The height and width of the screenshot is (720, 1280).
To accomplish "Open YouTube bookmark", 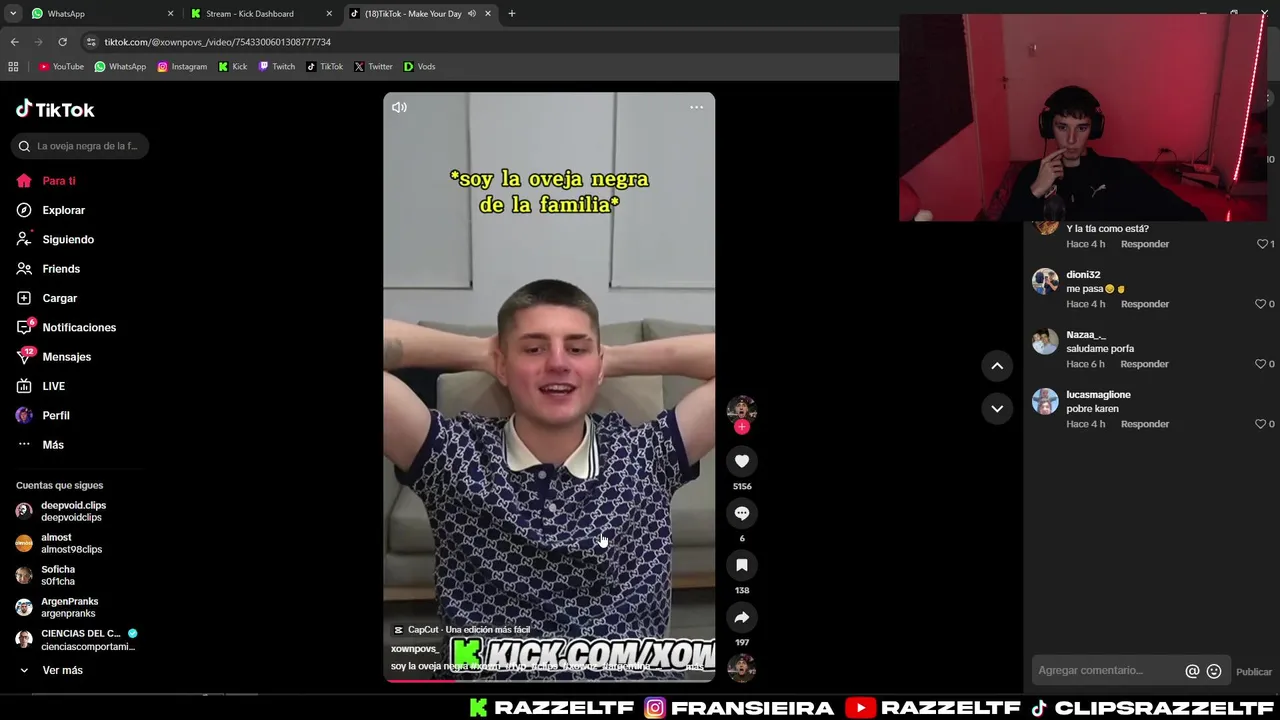I will pyautogui.click(x=61, y=67).
